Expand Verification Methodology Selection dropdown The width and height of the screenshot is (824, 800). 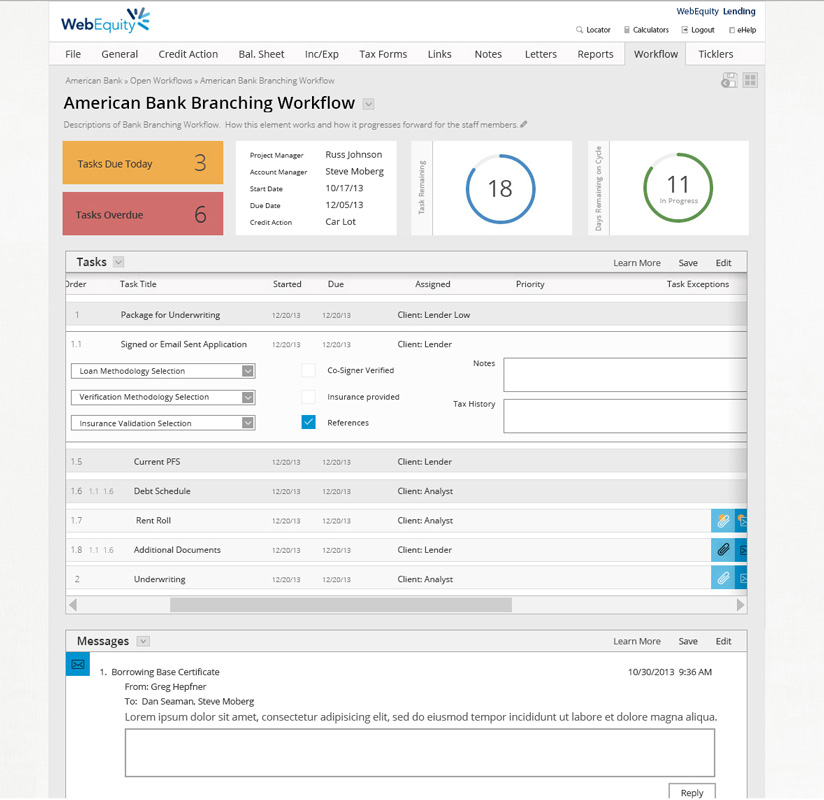coord(248,397)
